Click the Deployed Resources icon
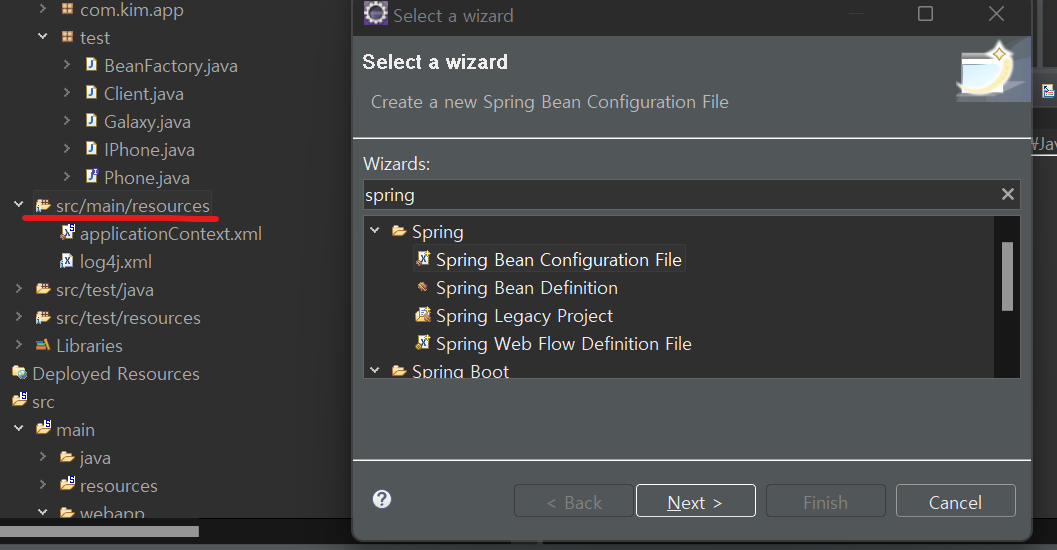Screen dimensions: 1057x550 click(20, 373)
